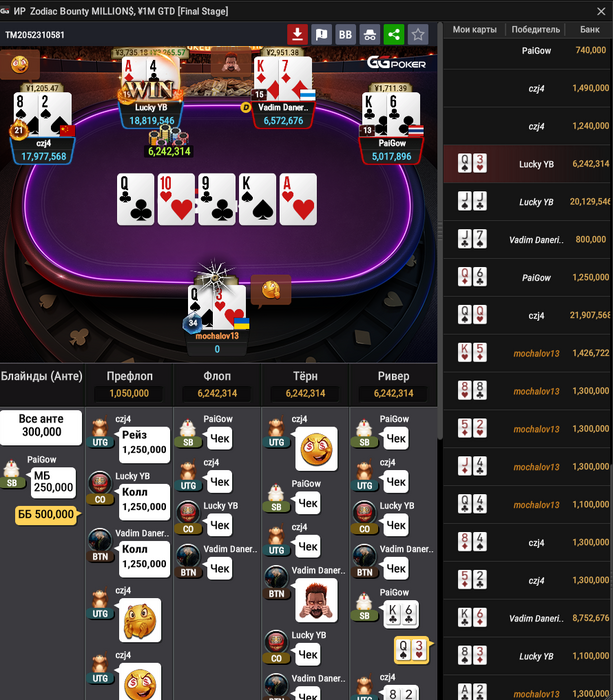The width and height of the screenshot is (613, 700).
Task: Click the incognito hat-and-glasses icon
Action: (x=370, y=34)
